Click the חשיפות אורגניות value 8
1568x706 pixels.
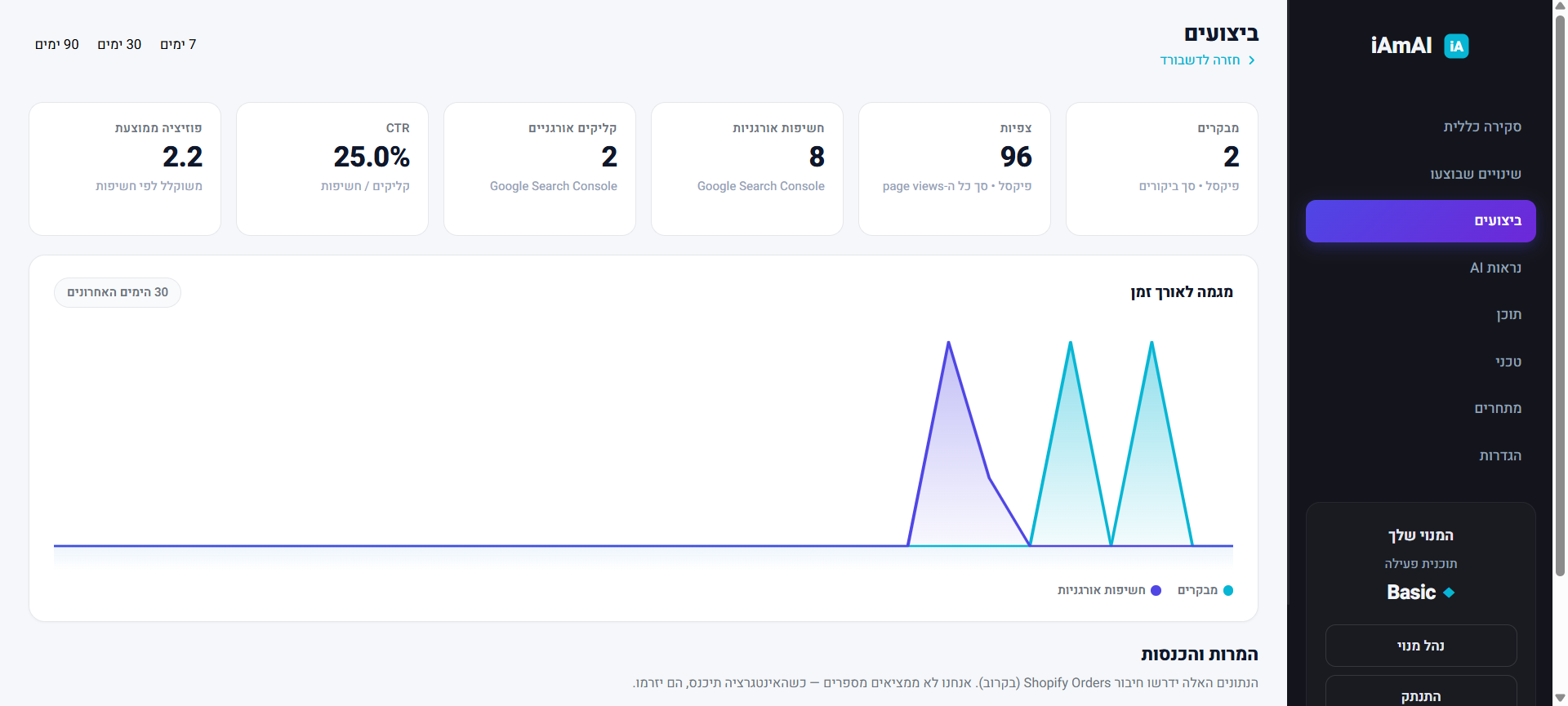pos(817,157)
